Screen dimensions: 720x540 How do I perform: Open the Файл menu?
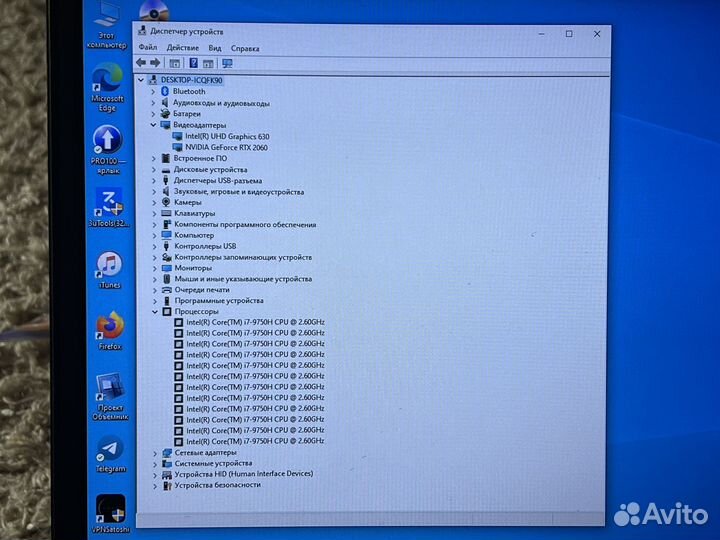148,47
